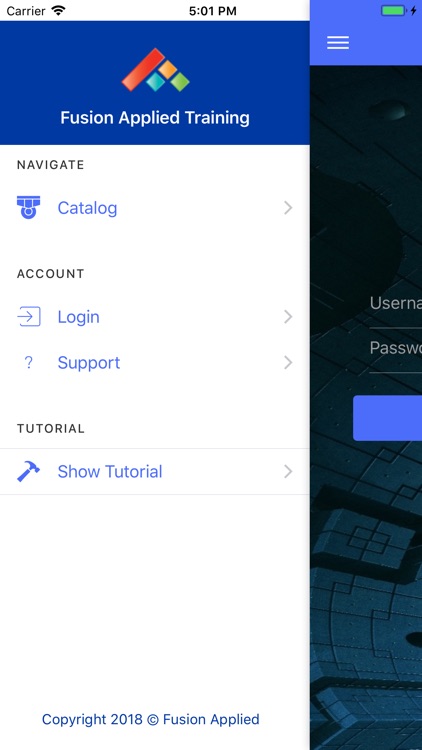Expand the Show Tutorial chevron arrow
The height and width of the screenshot is (750, 422).
[288, 471]
